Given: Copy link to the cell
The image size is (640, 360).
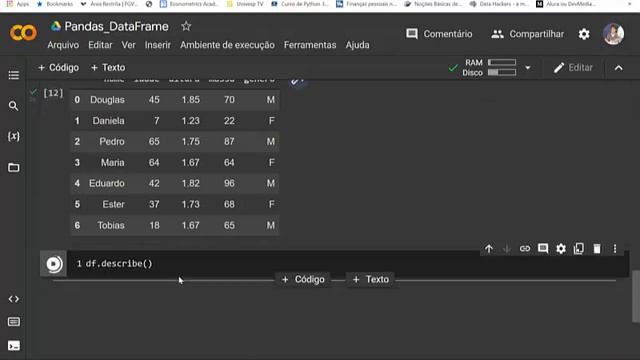Looking at the screenshot, I should coord(525,249).
